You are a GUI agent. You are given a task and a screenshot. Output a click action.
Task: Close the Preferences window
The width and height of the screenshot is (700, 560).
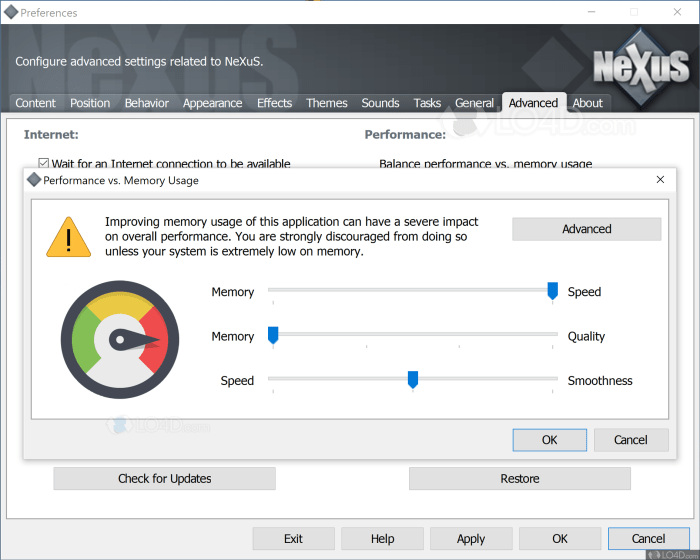click(677, 12)
